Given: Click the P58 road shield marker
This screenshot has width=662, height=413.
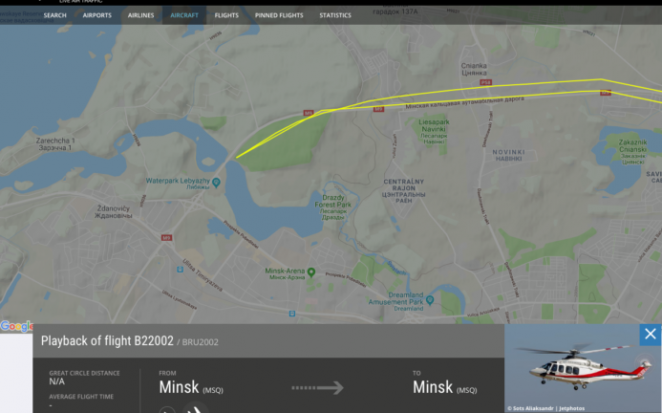Looking at the screenshot, I should pyautogui.click(x=486, y=82).
